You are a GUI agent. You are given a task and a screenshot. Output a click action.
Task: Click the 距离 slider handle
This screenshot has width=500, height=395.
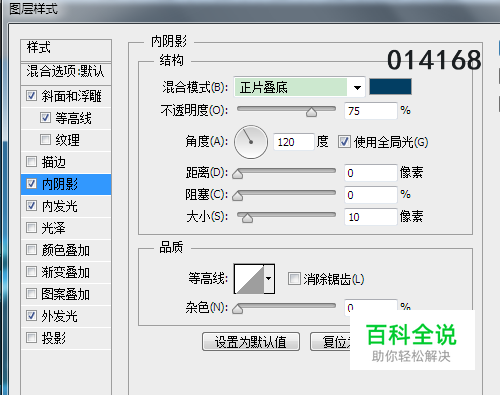click(238, 174)
